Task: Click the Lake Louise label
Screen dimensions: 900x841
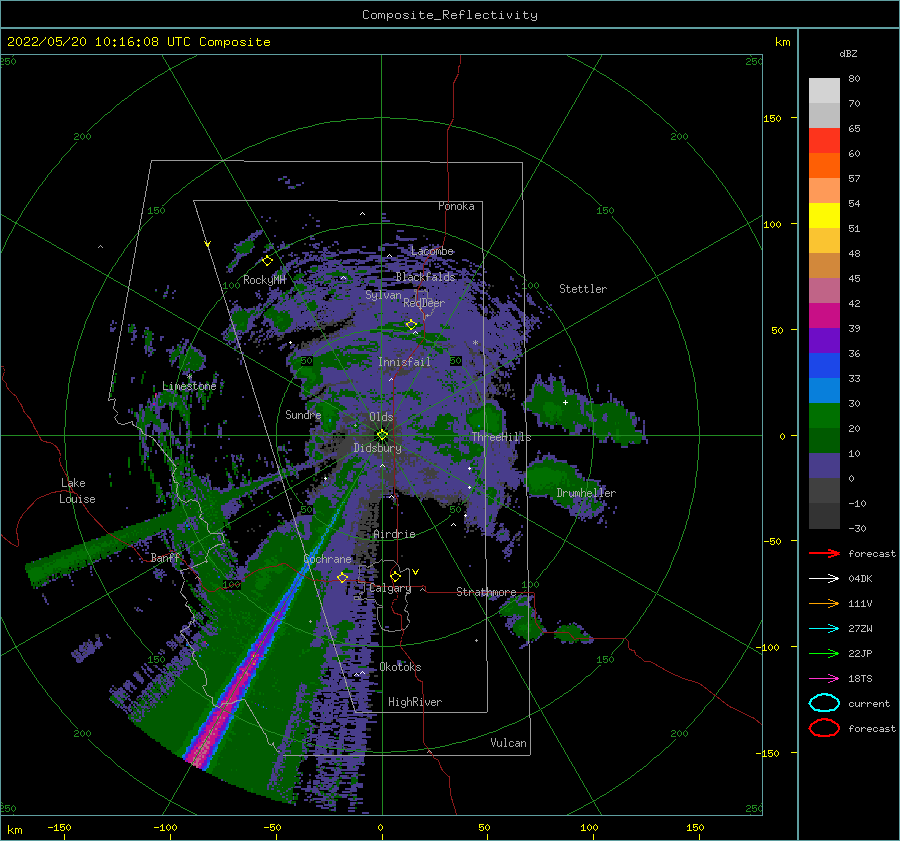Action: [x=77, y=491]
